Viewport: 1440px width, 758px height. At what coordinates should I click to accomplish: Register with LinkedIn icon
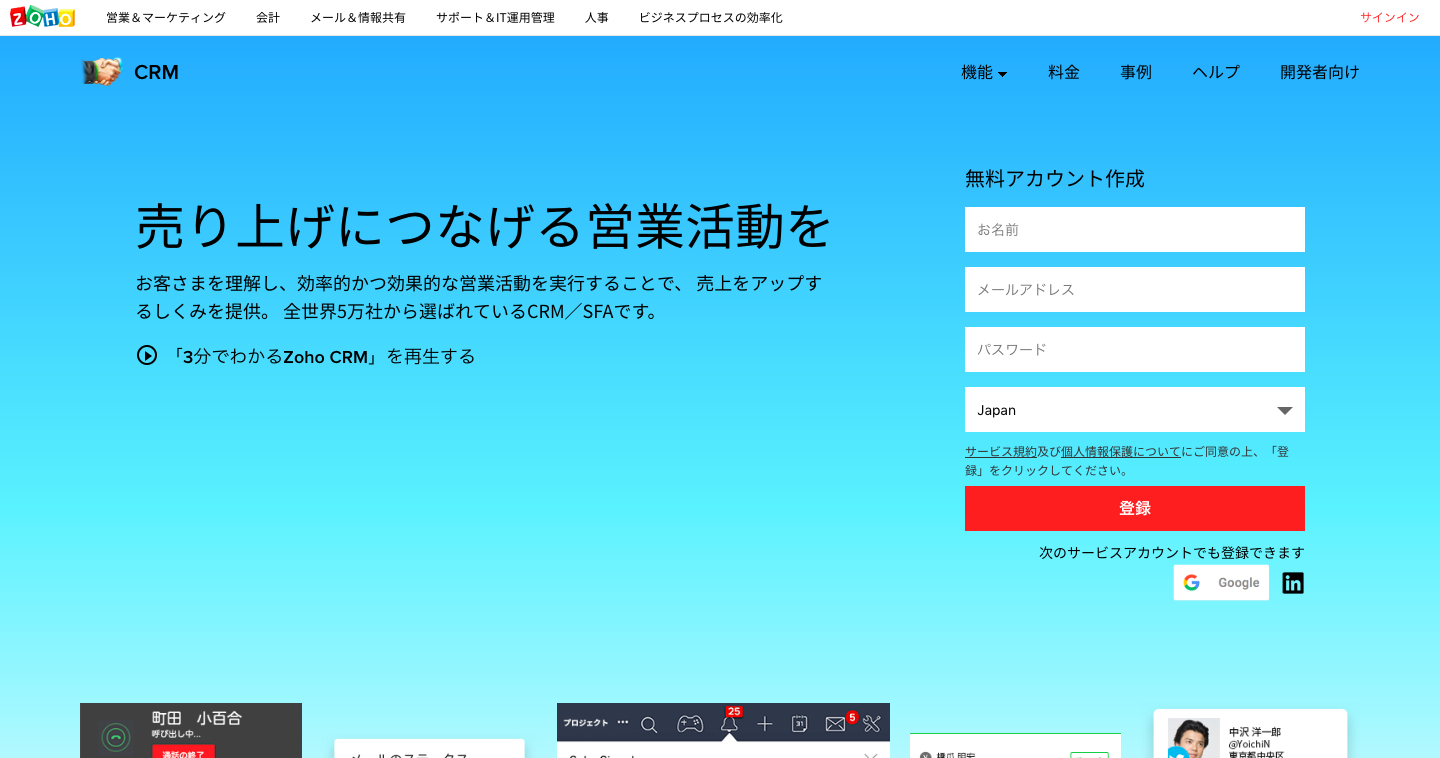pyautogui.click(x=1293, y=583)
